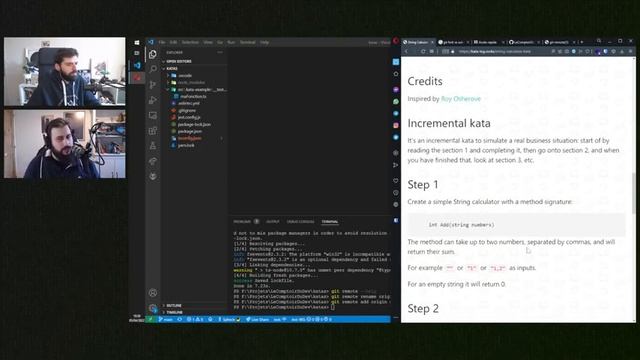Open Instagram in the Opera sidebar
The height and width of the screenshot is (360, 640).
[396, 125]
